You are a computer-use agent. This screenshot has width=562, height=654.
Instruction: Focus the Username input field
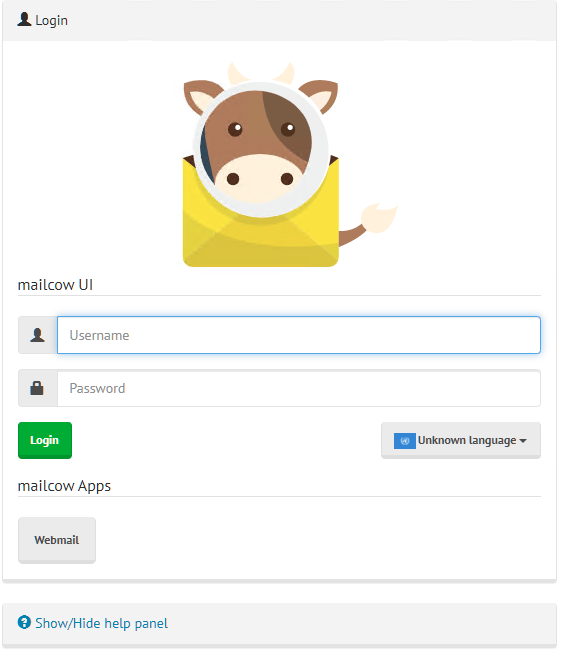click(x=299, y=335)
